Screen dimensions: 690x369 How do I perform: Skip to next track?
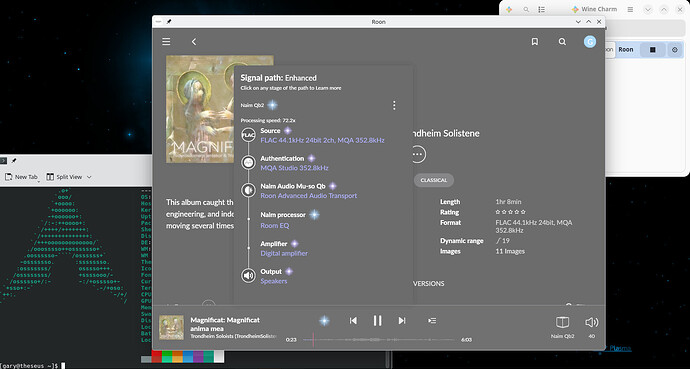tap(402, 321)
